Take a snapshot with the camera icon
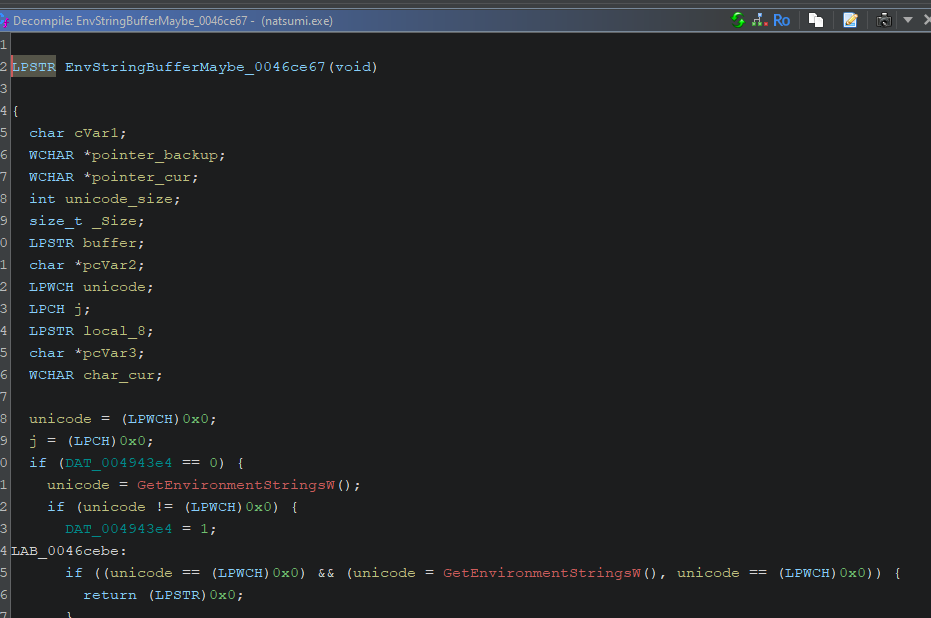 pos(884,20)
